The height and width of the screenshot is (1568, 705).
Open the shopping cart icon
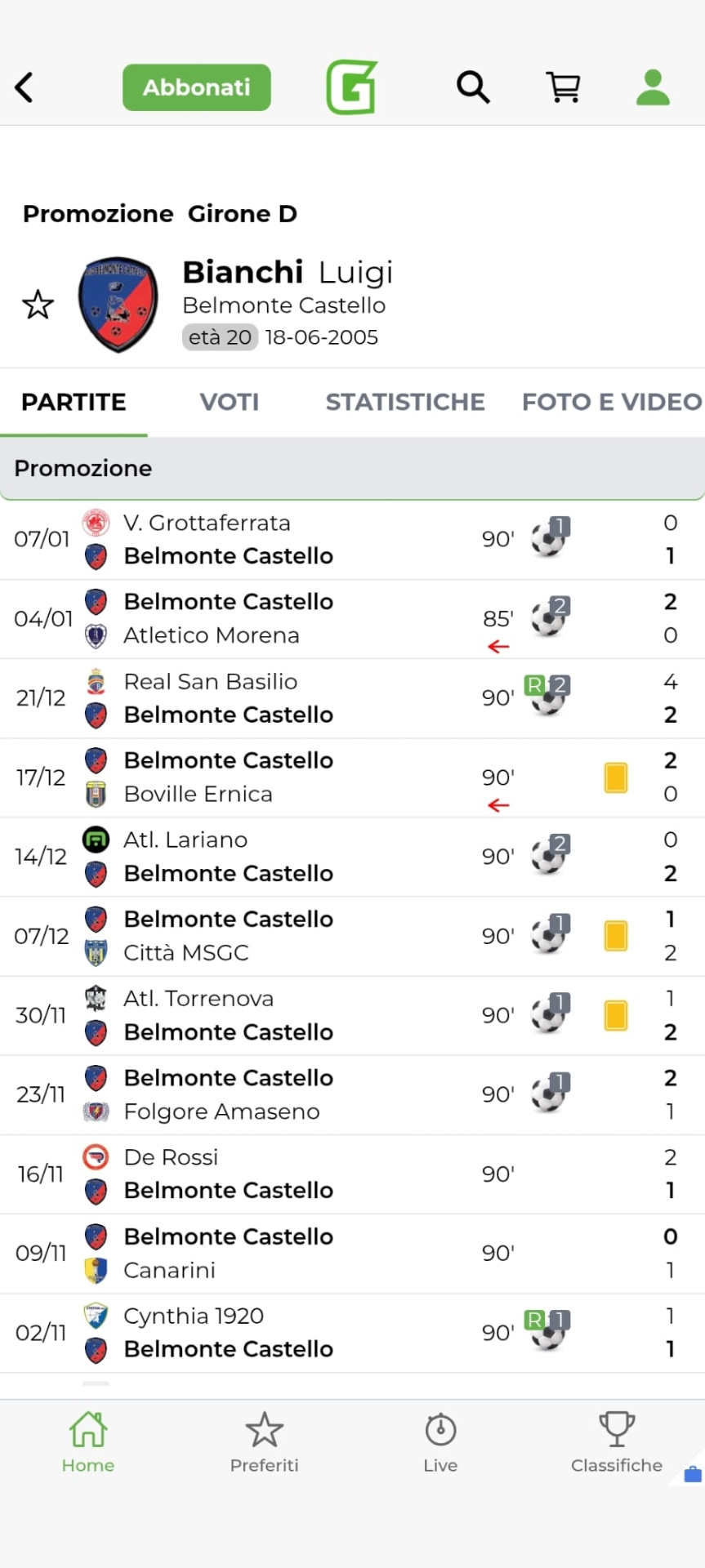[563, 87]
